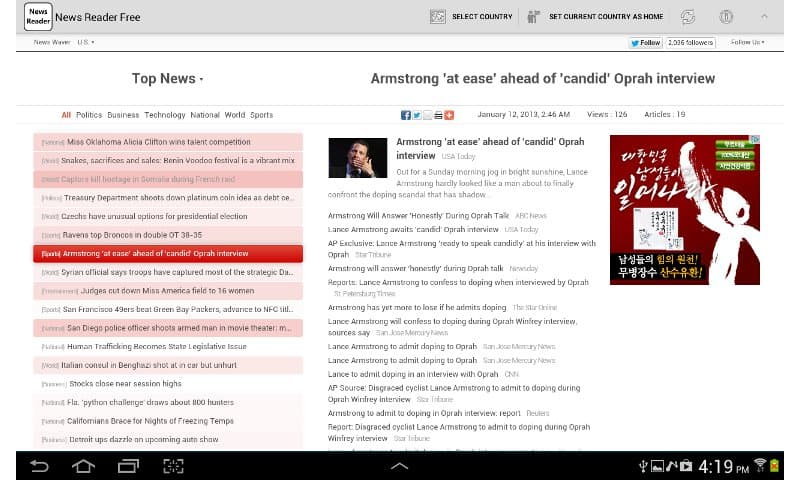Open San Francisco 49ers beat Packers headline
This screenshot has height=480, width=800.
168,310
